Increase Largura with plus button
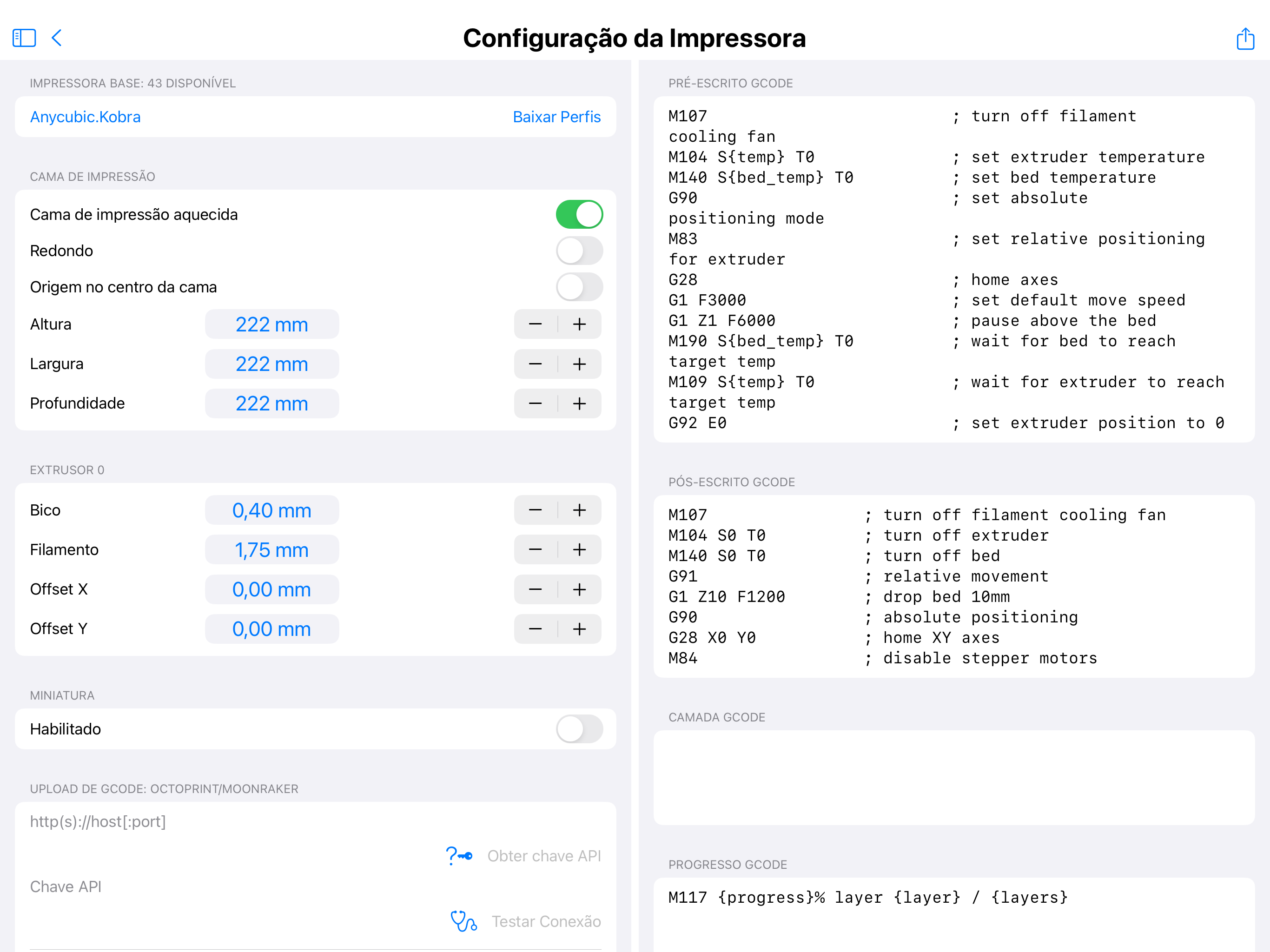 (x=579, y=364)
